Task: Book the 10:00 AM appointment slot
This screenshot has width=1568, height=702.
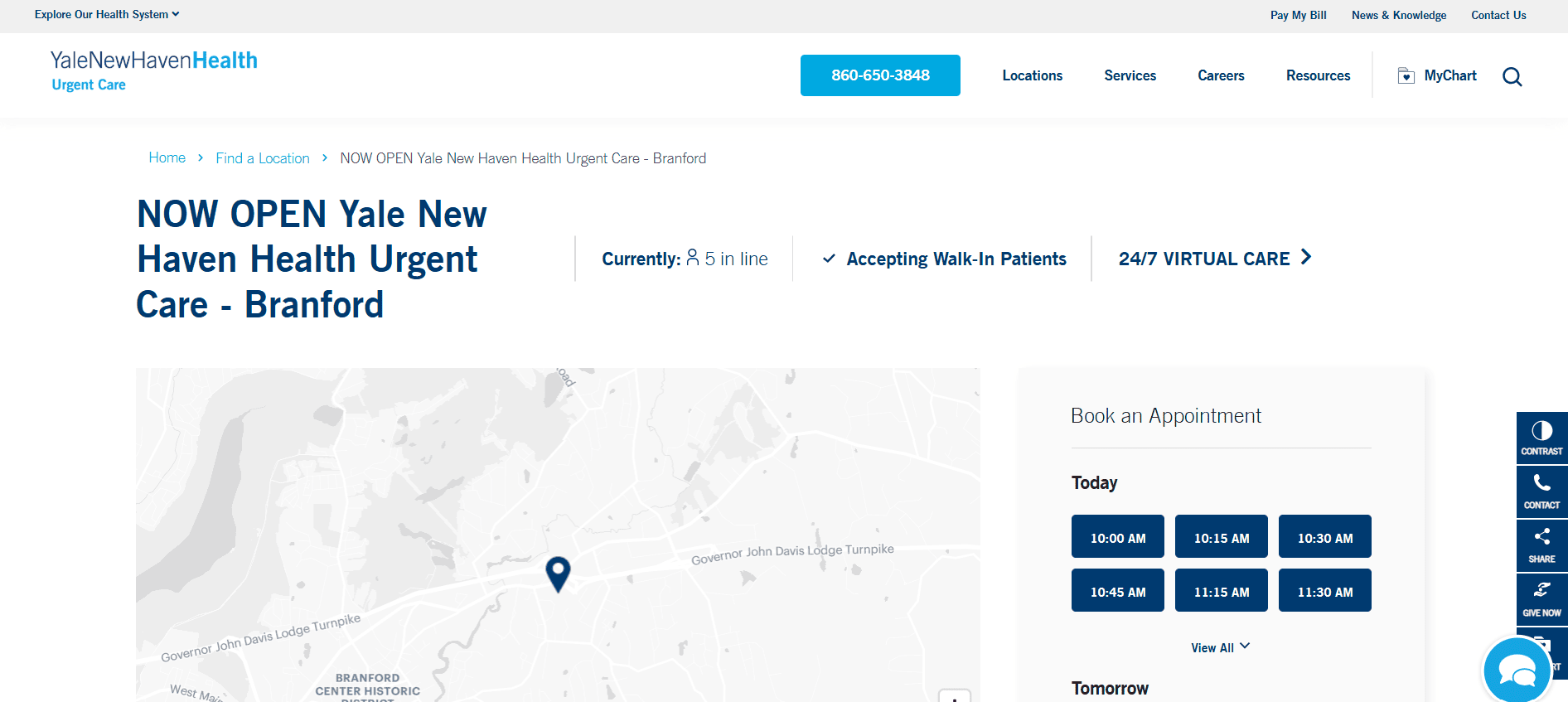Action: 1118,536
